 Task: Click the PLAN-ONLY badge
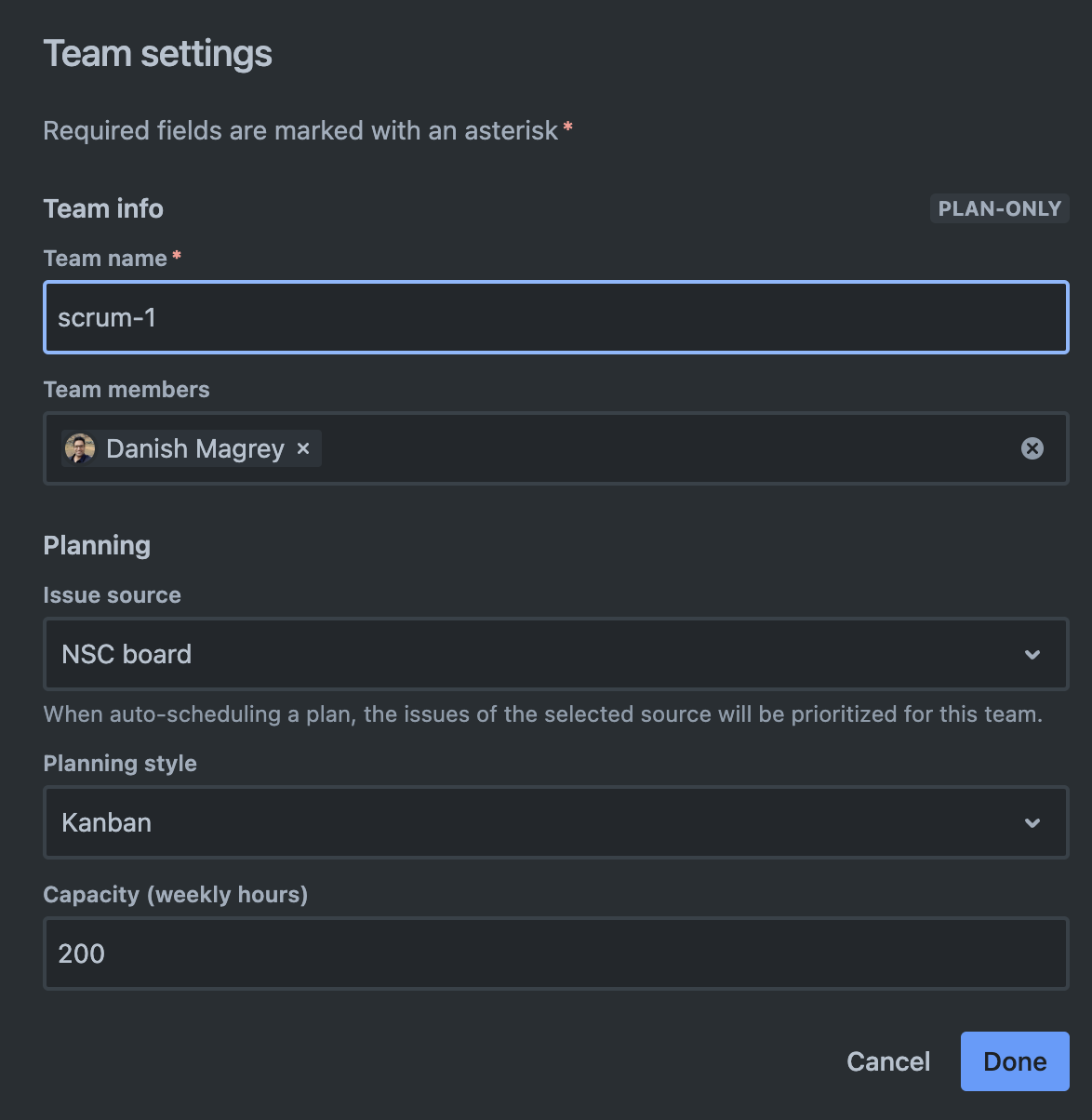coord(999,208)
